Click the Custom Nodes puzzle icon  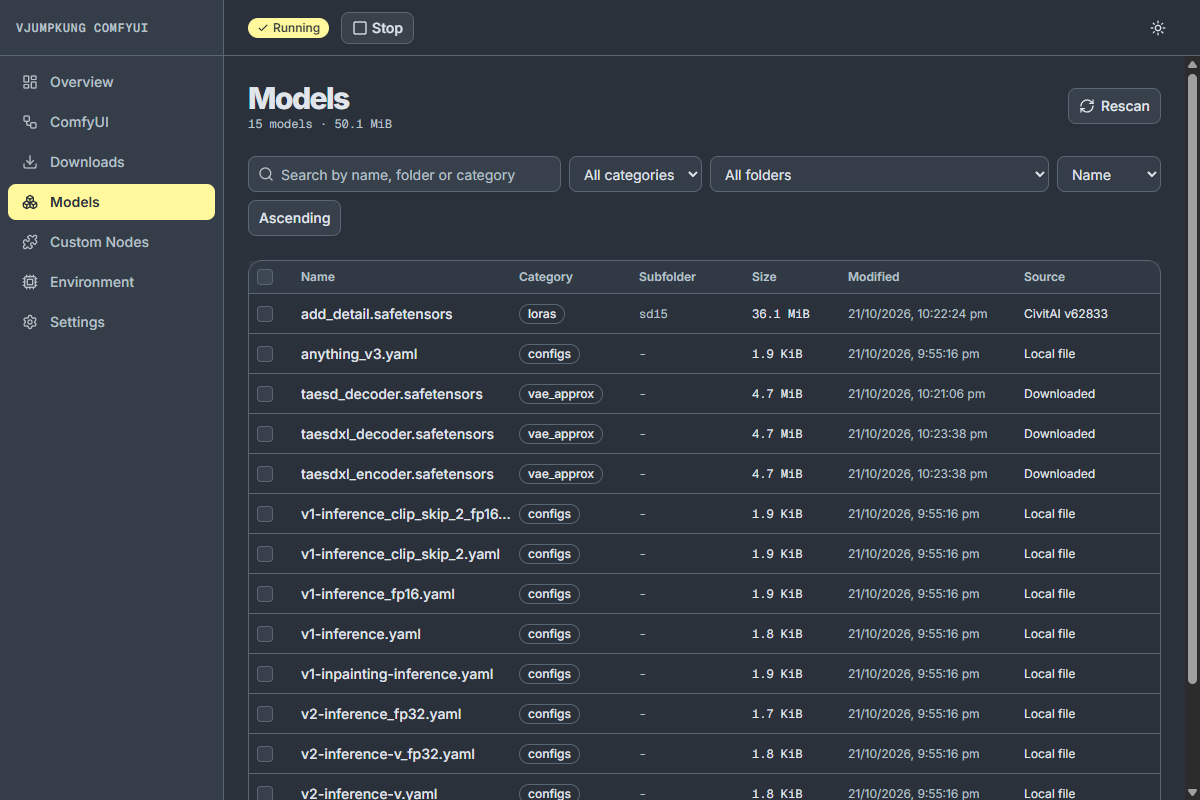pyautogui.click(x=30, y=242)
